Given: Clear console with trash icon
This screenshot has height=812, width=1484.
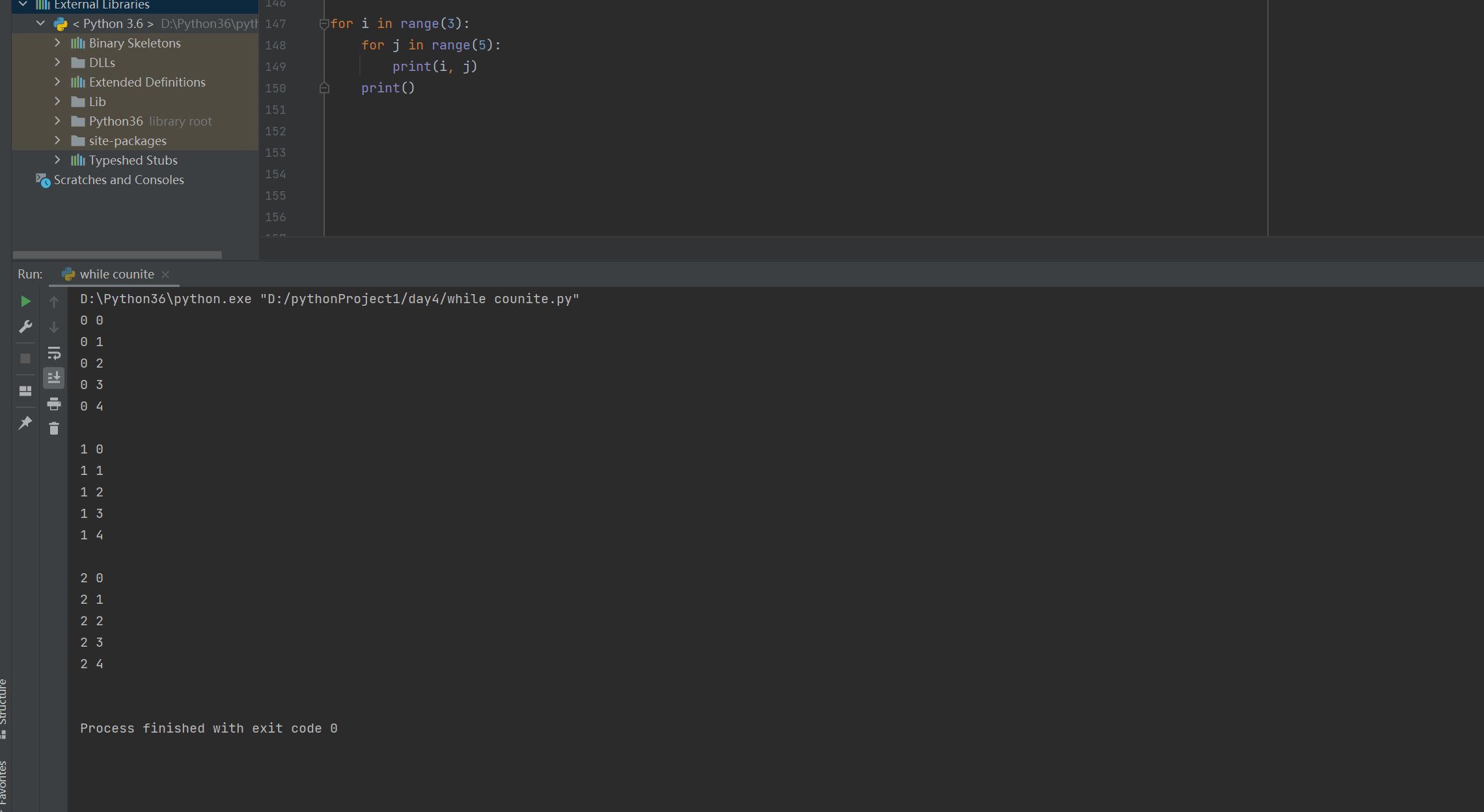Looking at the screenshot, I should (x=54, y=429).
